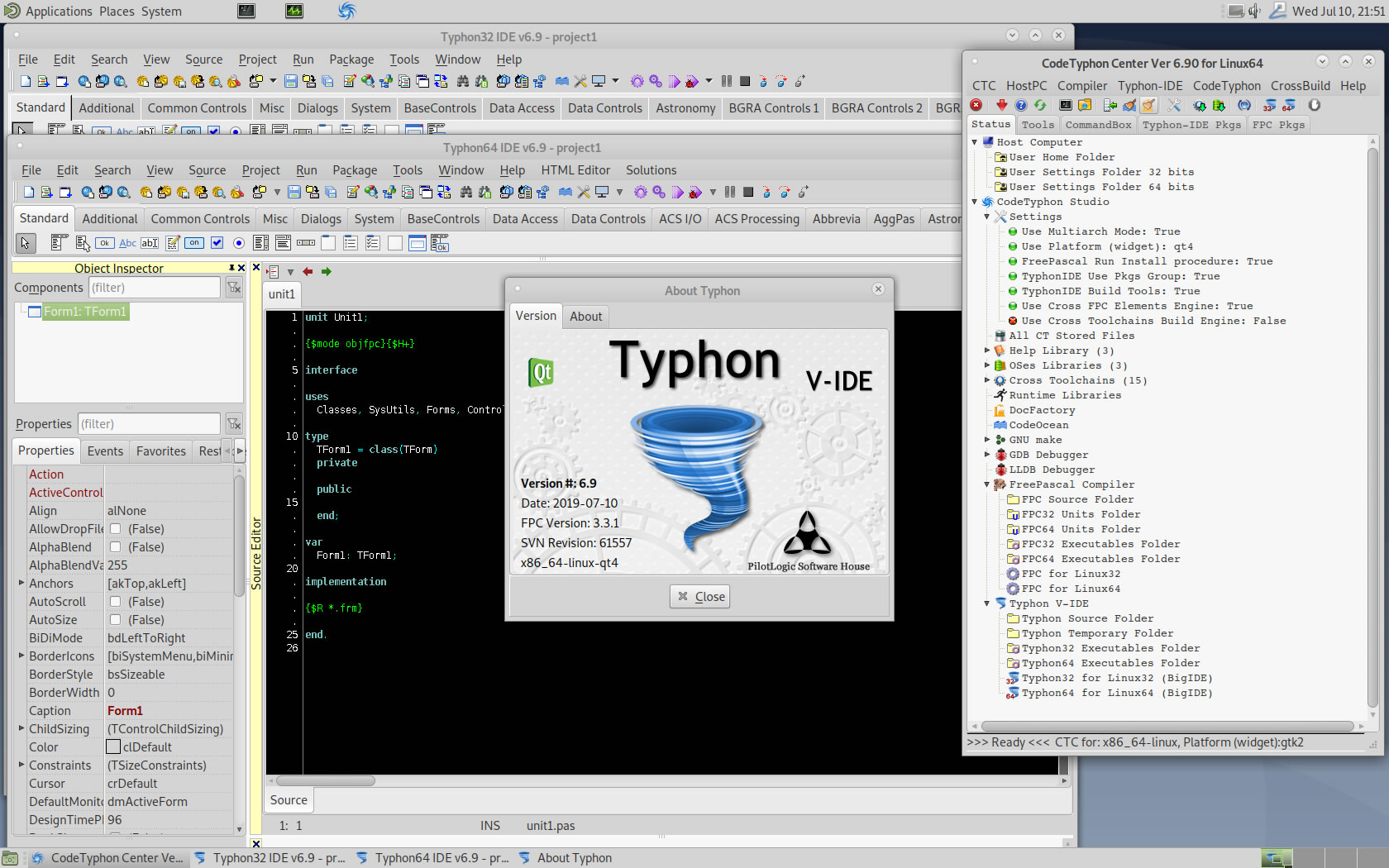The image size is (1389, 868).
Task: Click the New Unit icon in Typhon64 toolbar
Action: 47,192
